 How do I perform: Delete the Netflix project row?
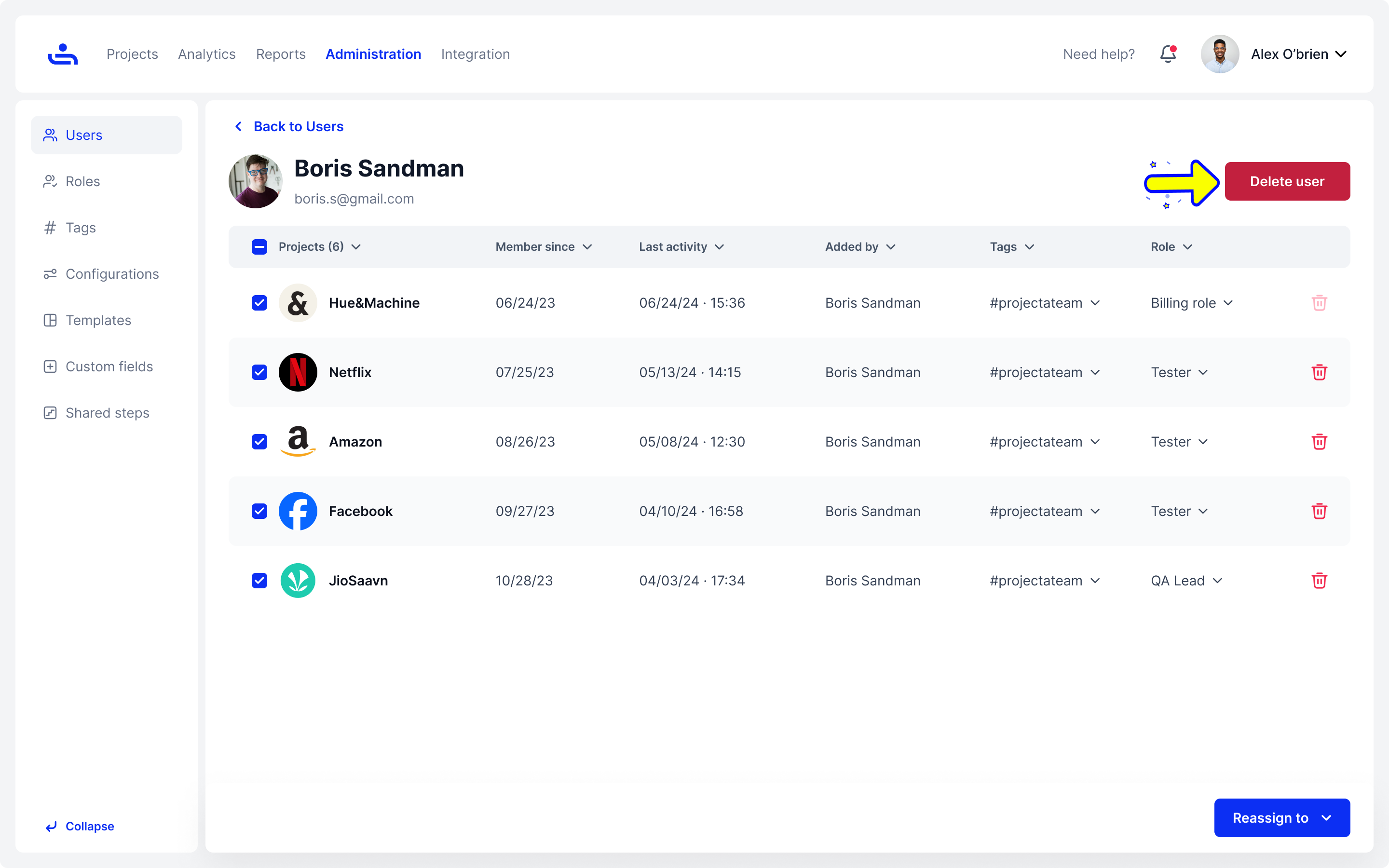click(x=1319, y=372)
